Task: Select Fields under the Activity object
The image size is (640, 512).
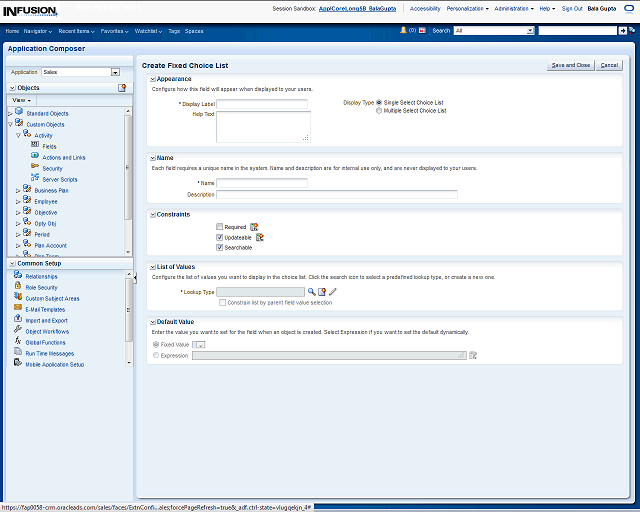Action: tap(49, 146)
